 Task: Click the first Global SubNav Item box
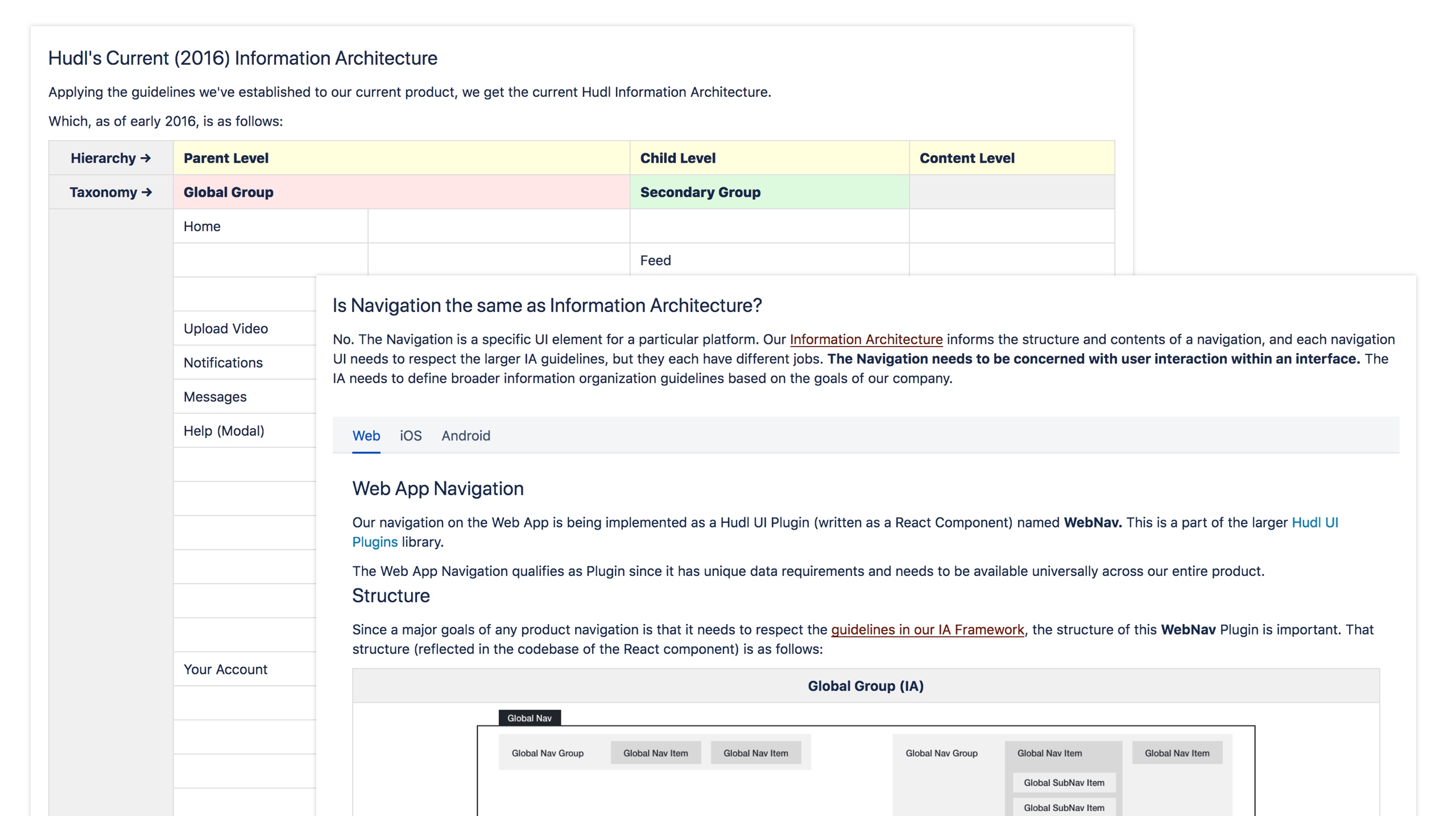coord(1064,783)
